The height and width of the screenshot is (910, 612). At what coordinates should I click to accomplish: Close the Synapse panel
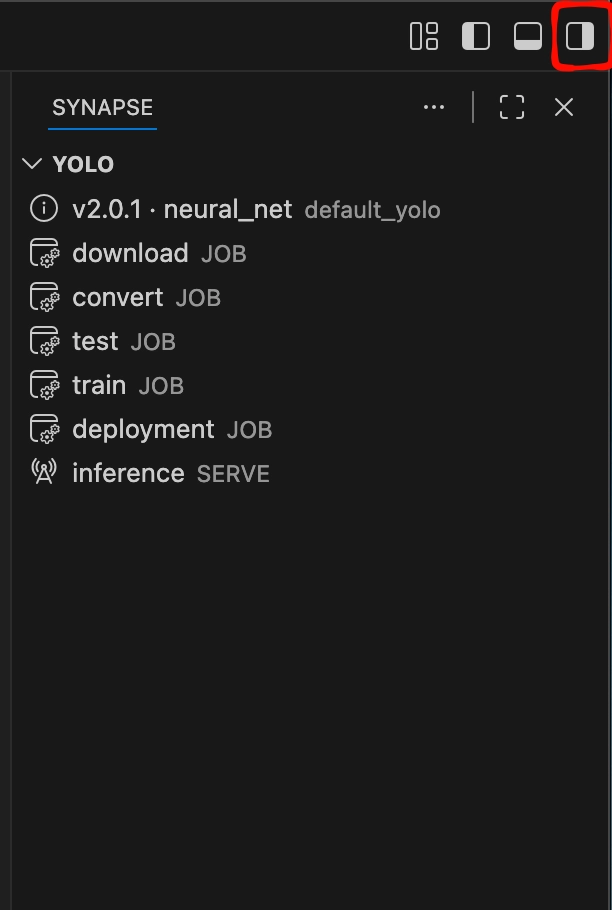pyautogui.click(x=564, y=107)
